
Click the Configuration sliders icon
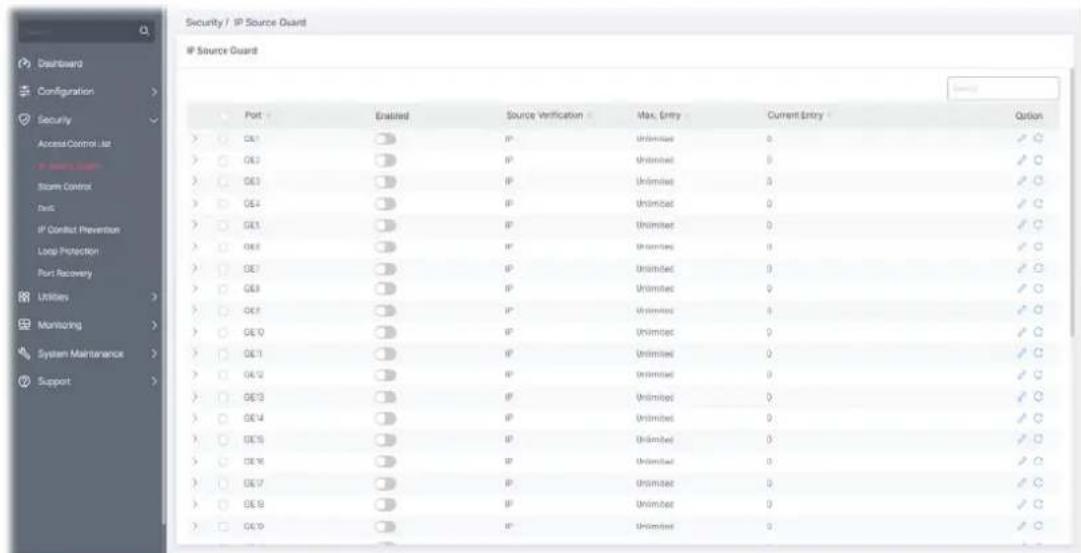(24, 91)
